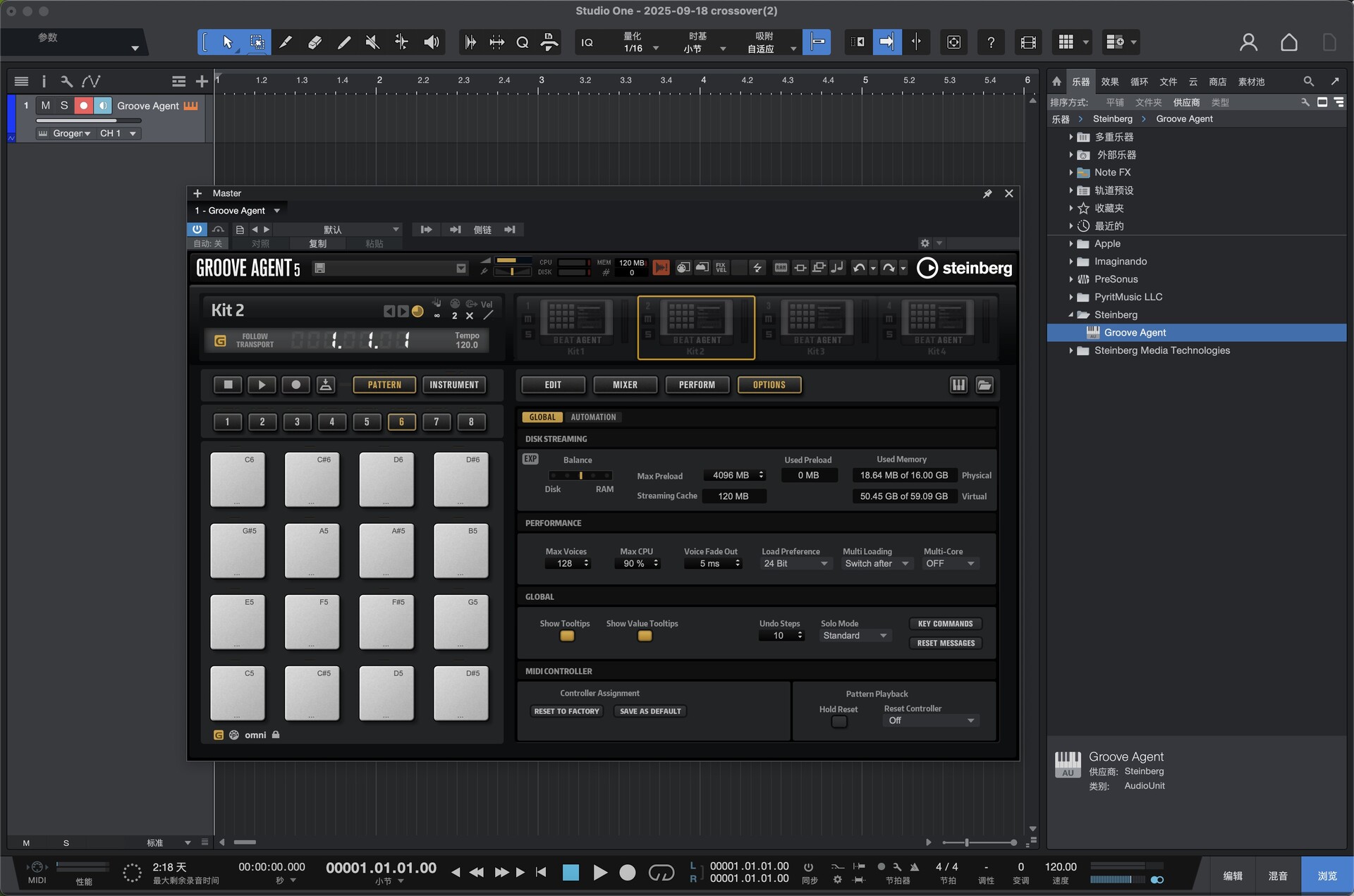Click the Disk/RAM Balance slider
Image resolution: width=1354 pixels, height=896 pixels.
coord(580,476)
